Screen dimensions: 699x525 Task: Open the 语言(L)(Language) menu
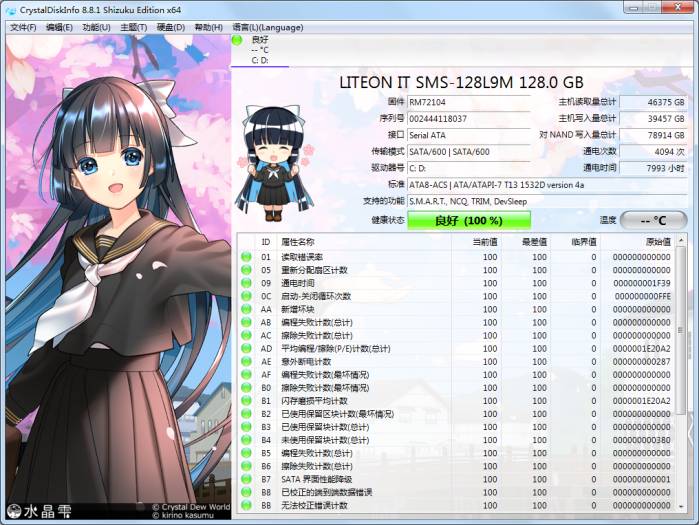(x=268, y=28)
